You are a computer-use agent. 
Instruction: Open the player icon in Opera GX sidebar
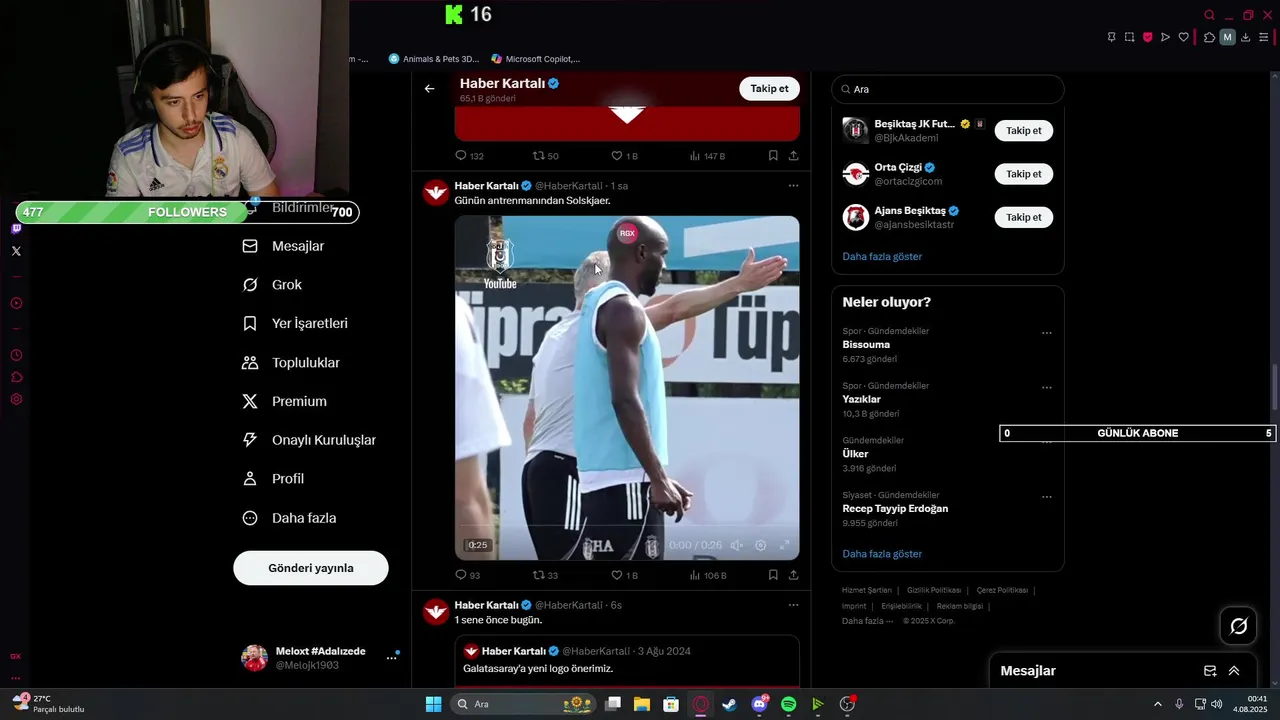point(16,303)
